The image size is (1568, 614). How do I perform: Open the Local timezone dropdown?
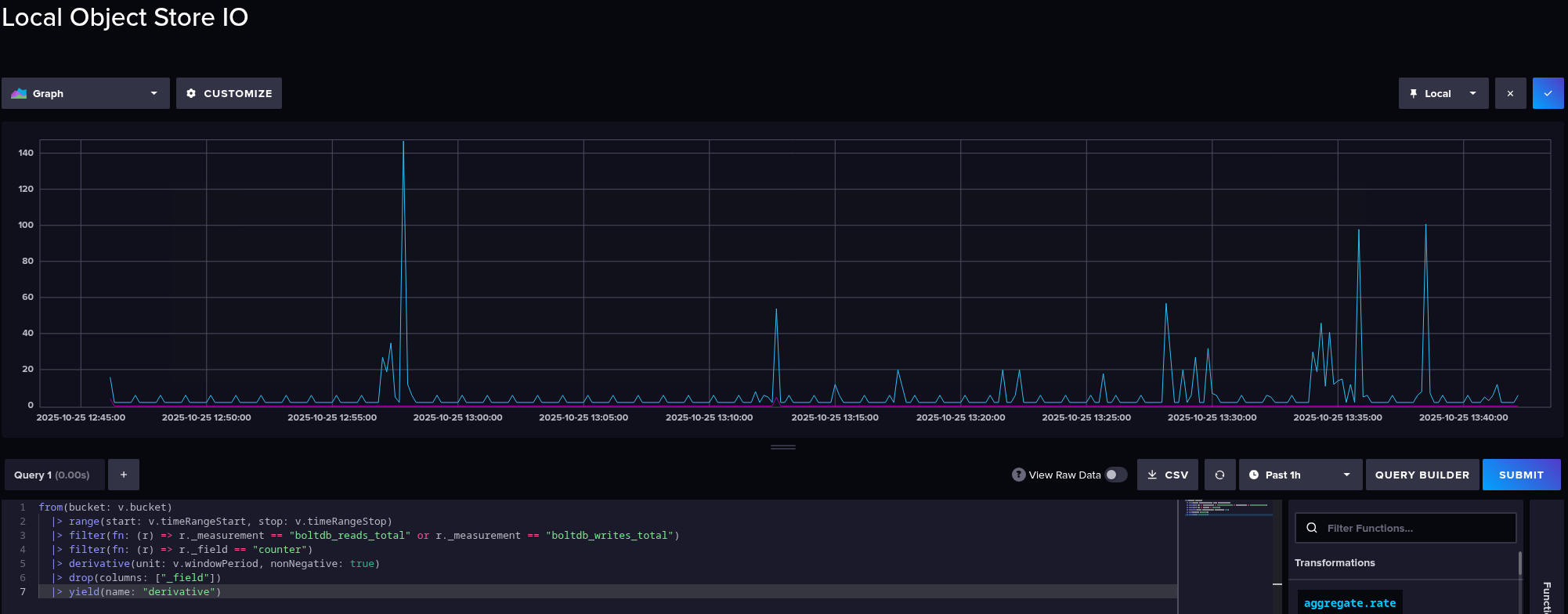[x=1443, y=93]
